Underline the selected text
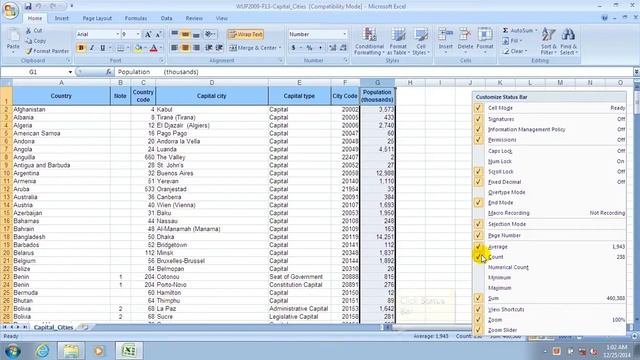This screenshot has height=360, width=640. click(102, 48)
